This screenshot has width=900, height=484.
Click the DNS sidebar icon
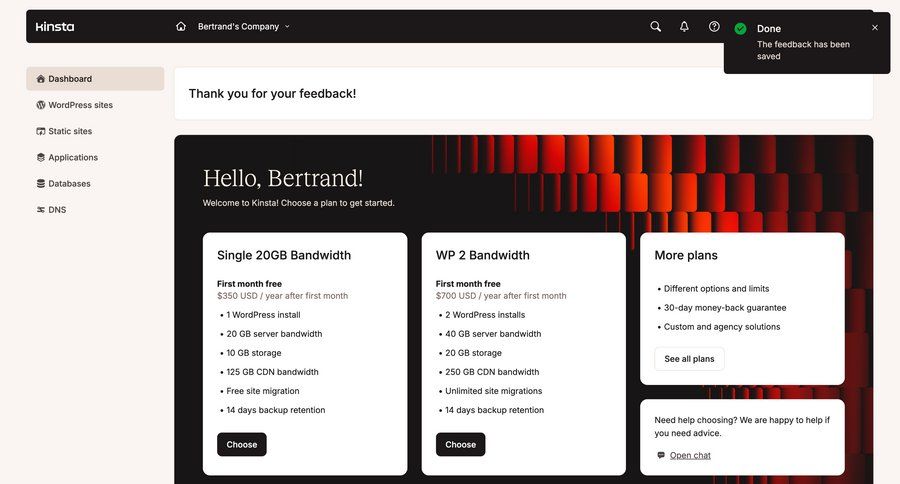[41, 210]
